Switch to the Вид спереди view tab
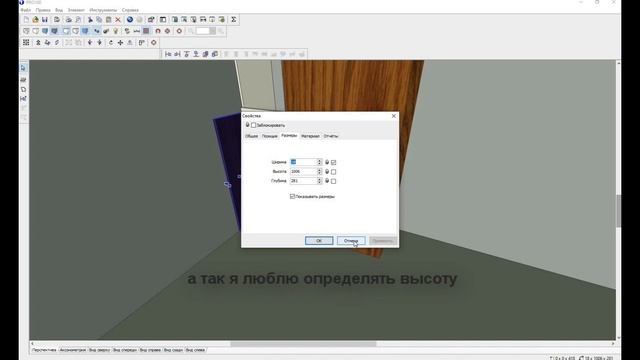Screen dimensions: 640x360 (125, 350)
